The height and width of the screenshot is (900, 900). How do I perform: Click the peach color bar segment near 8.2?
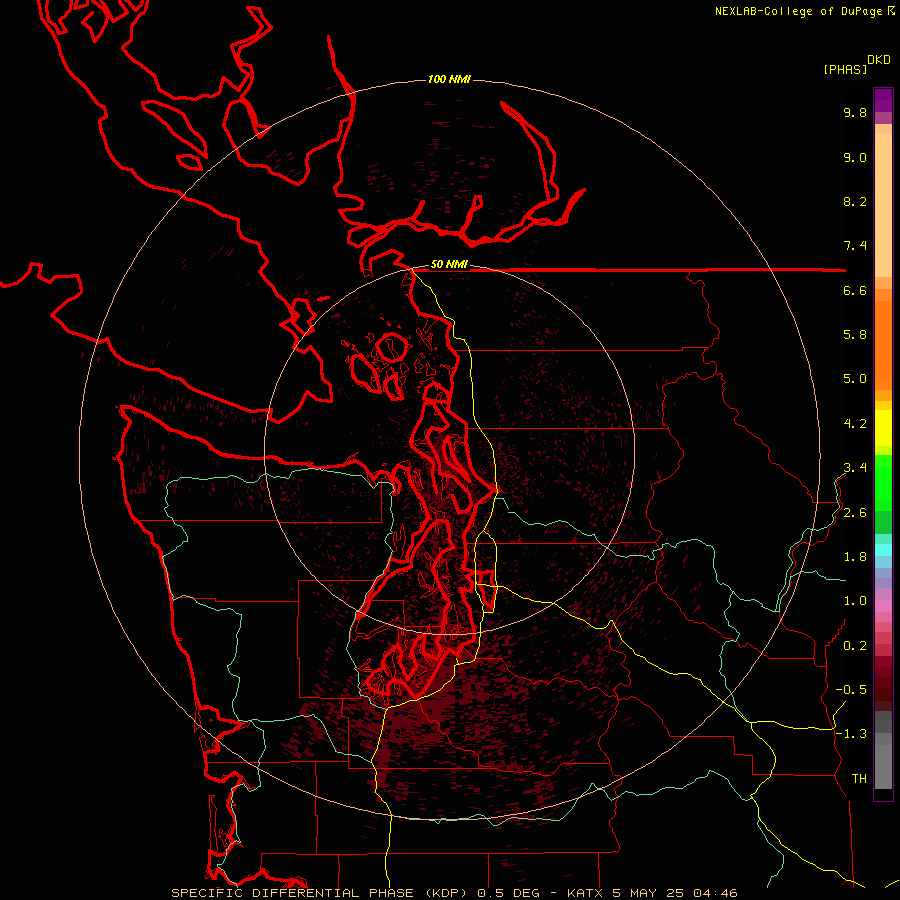click(883, 205)
